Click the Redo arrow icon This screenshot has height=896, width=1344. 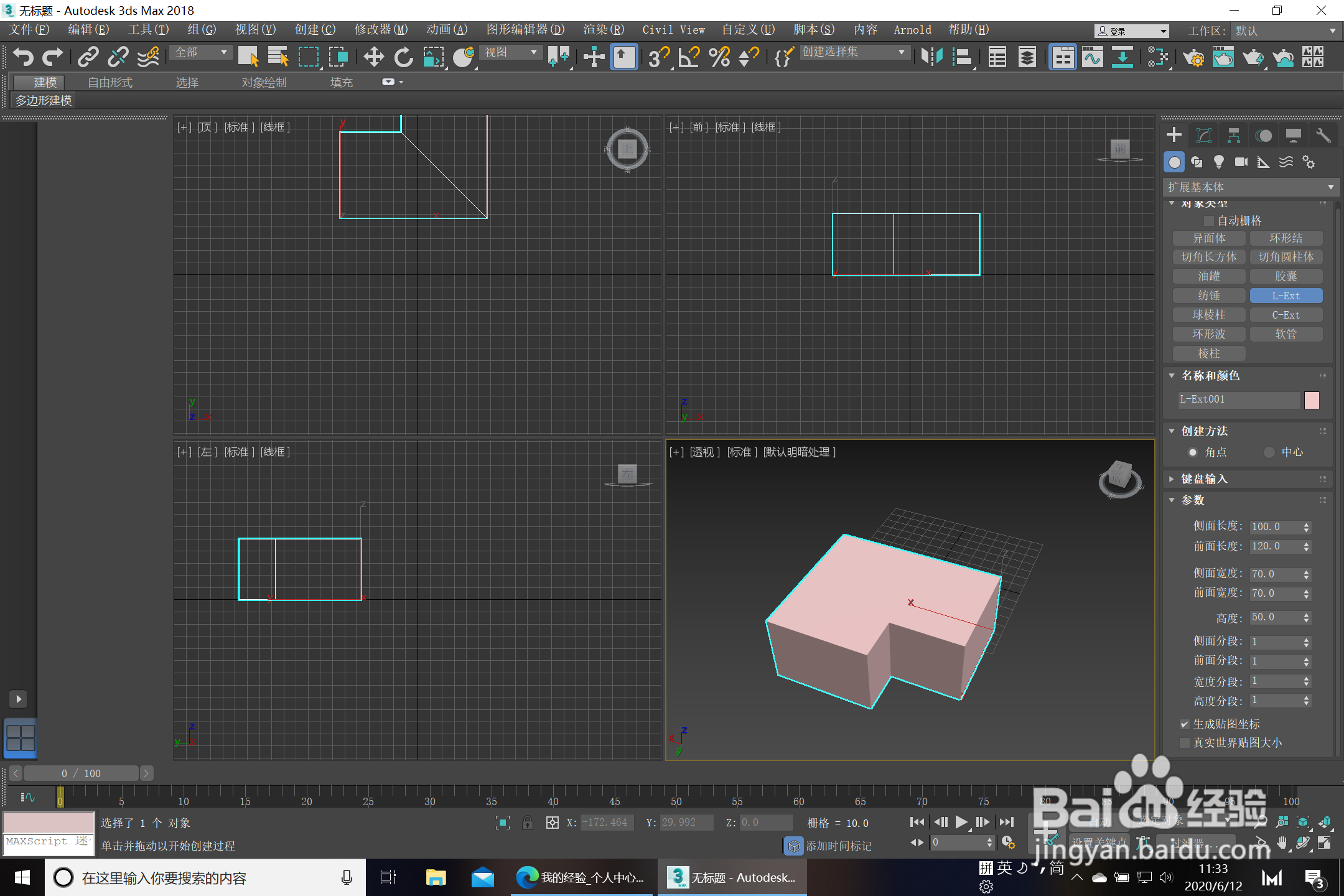pos(53,57)
